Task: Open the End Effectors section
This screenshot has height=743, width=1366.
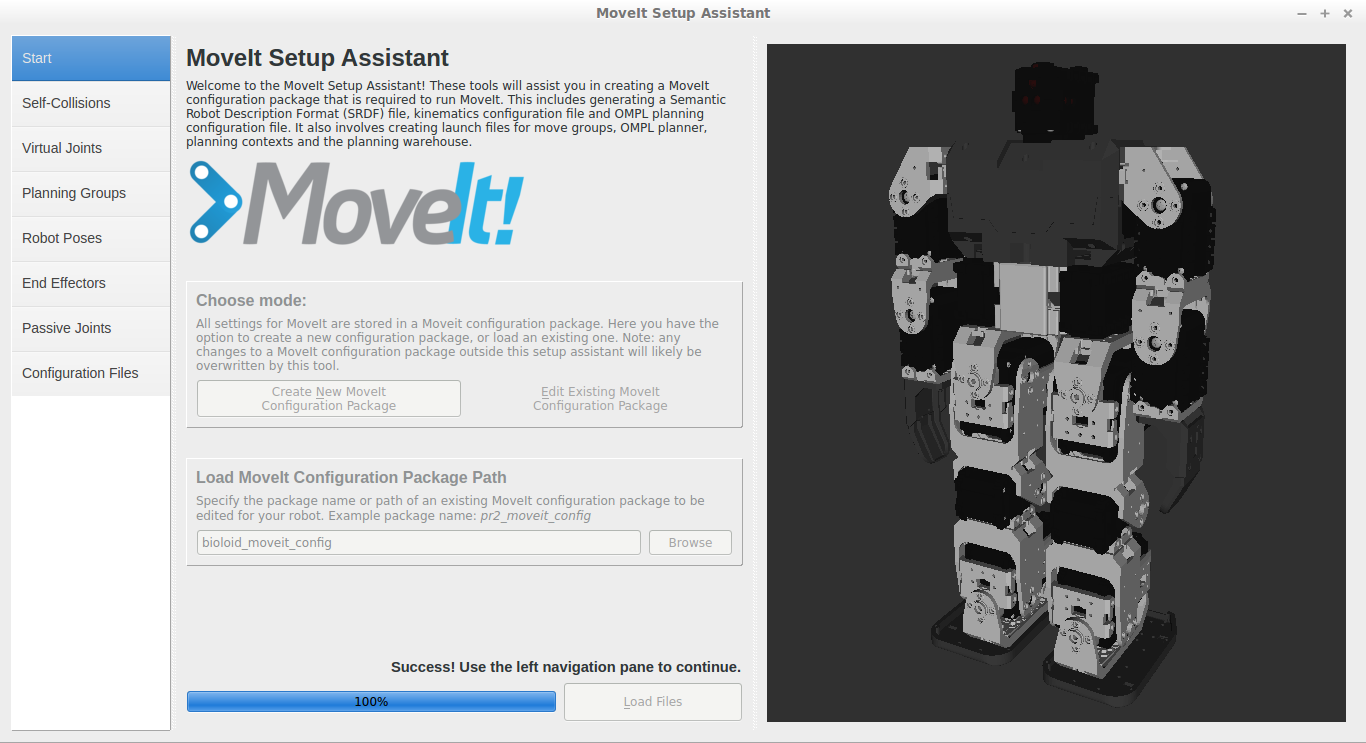Action: coord(90,283)
